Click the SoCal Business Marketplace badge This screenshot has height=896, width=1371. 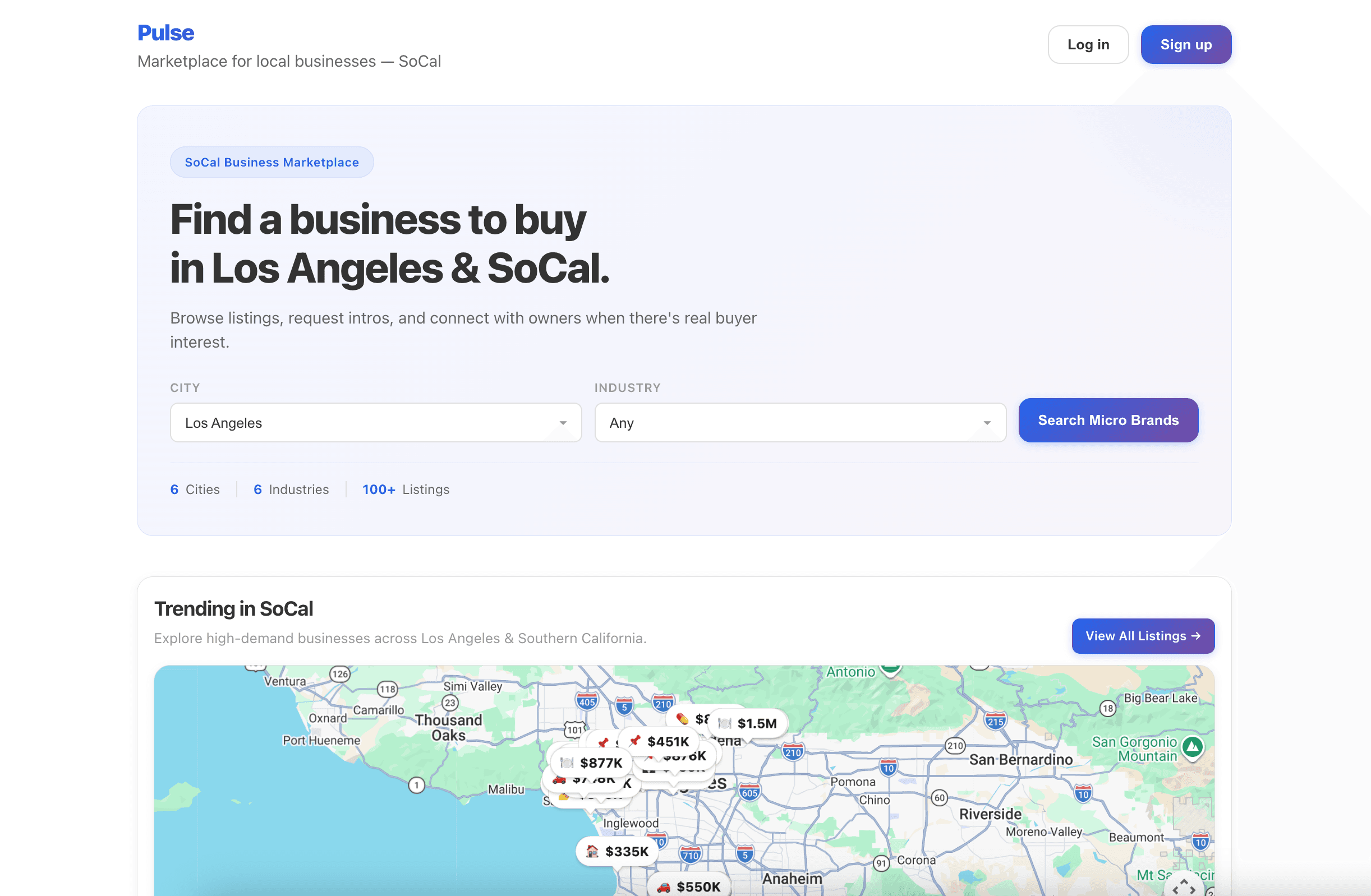[x=272, y=162]
